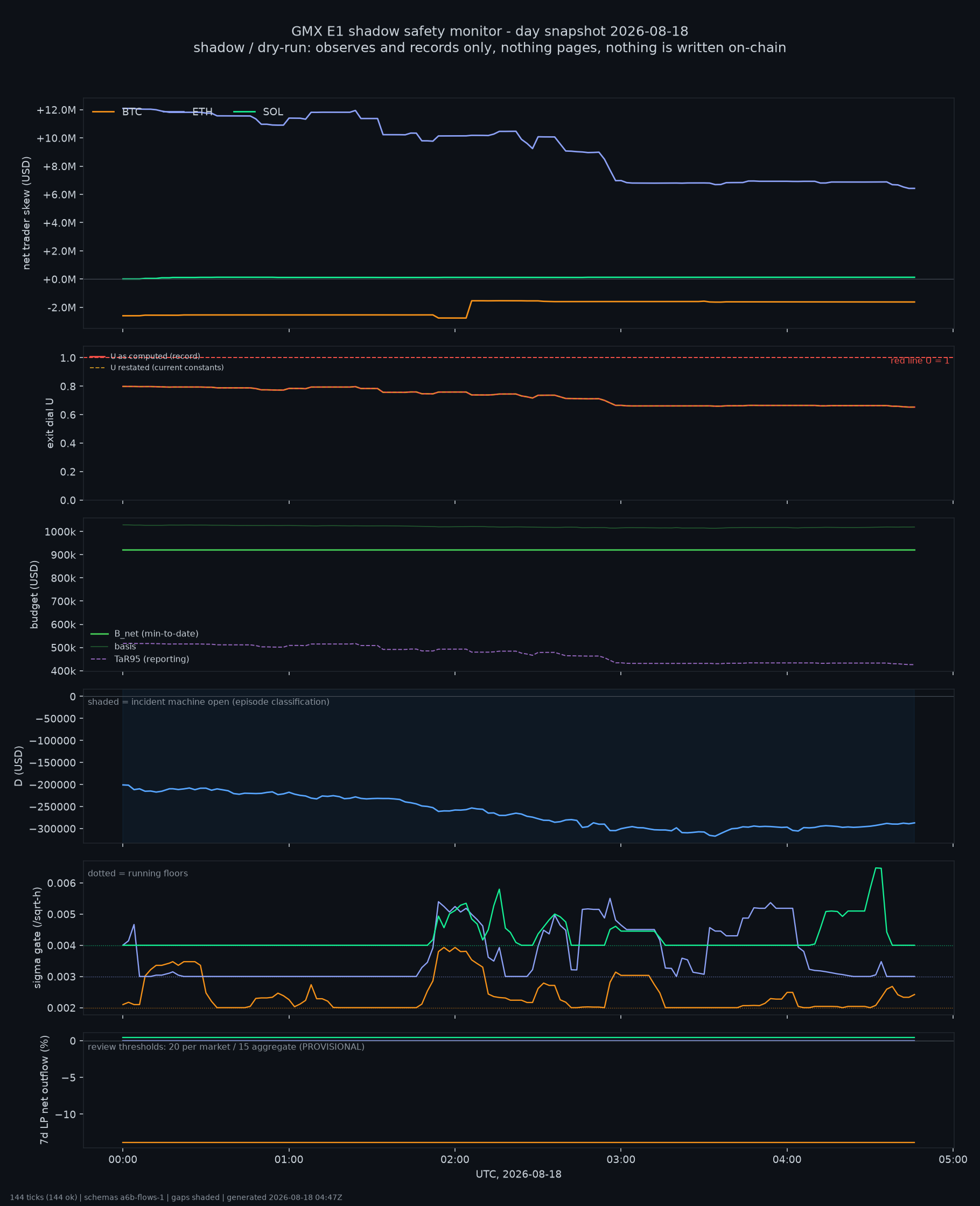980x1206 pixels.
Task: Click the subtitle starting 'shadow / dry-run: observes'
Action: point(489,48)
